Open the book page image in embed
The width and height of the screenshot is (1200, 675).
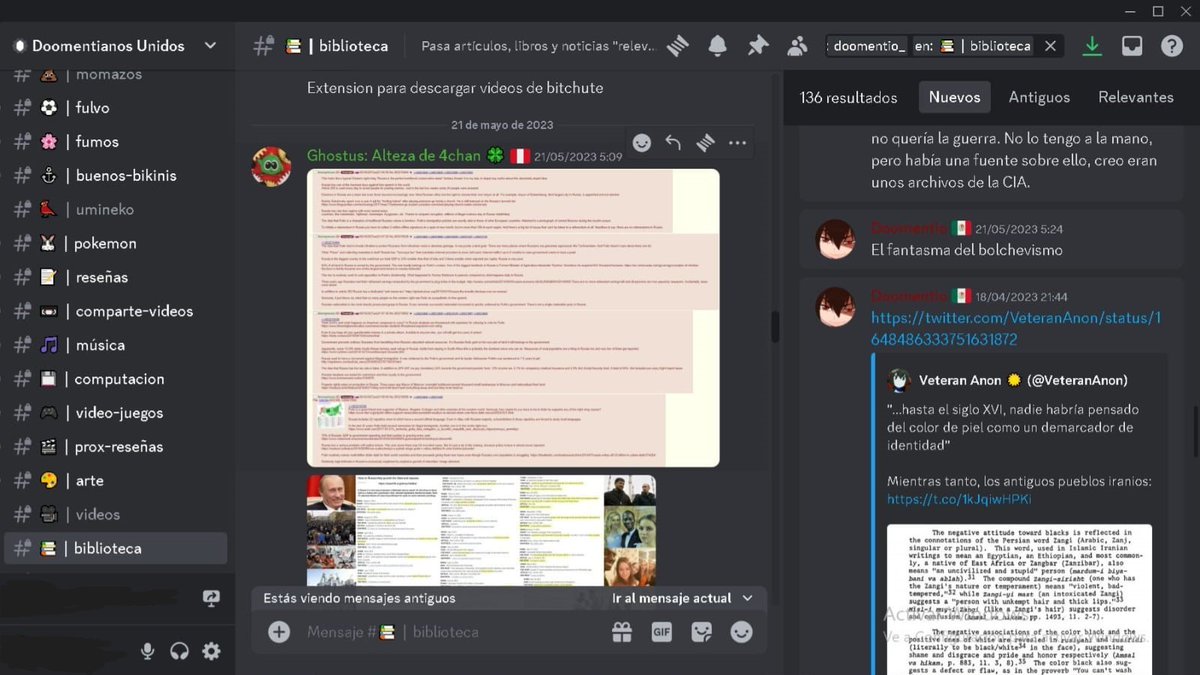coord(1019,600)
